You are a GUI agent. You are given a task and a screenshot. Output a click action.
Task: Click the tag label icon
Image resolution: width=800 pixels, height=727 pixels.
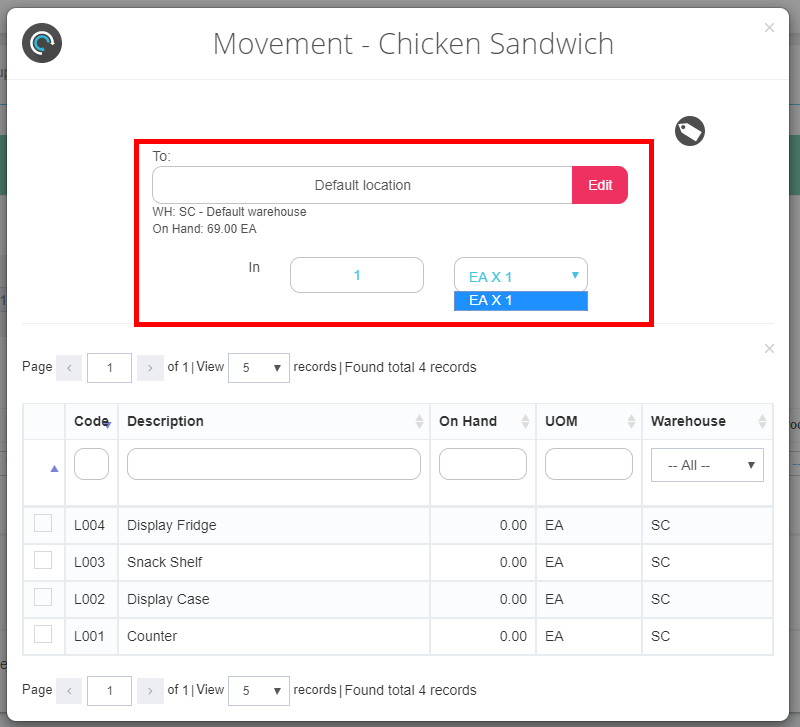[690, 131]
